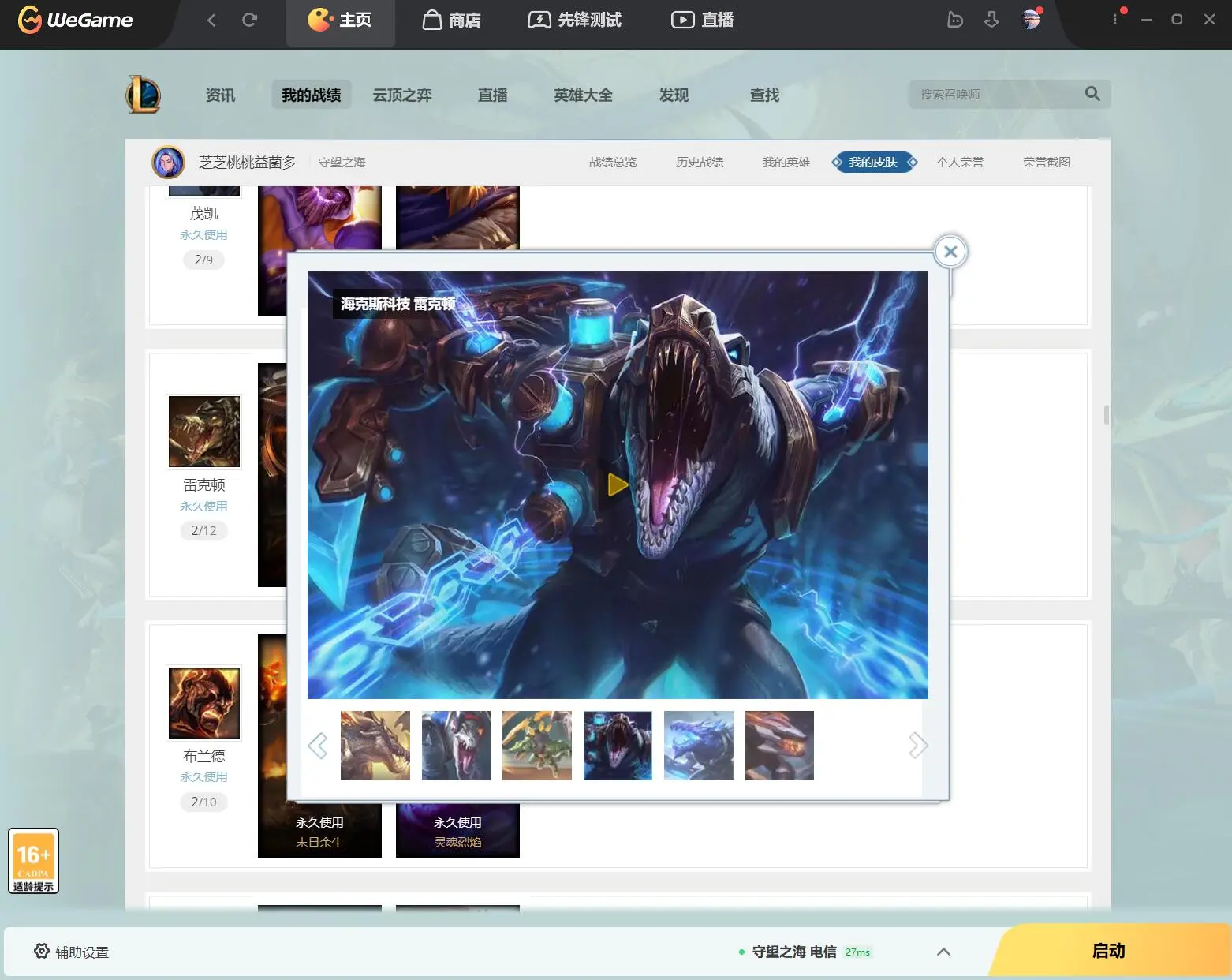Image resolution: width=1232 pixels, height=980 pixels.
Task: Open the 英雄大全 section
Action: [x=583, y=95]
